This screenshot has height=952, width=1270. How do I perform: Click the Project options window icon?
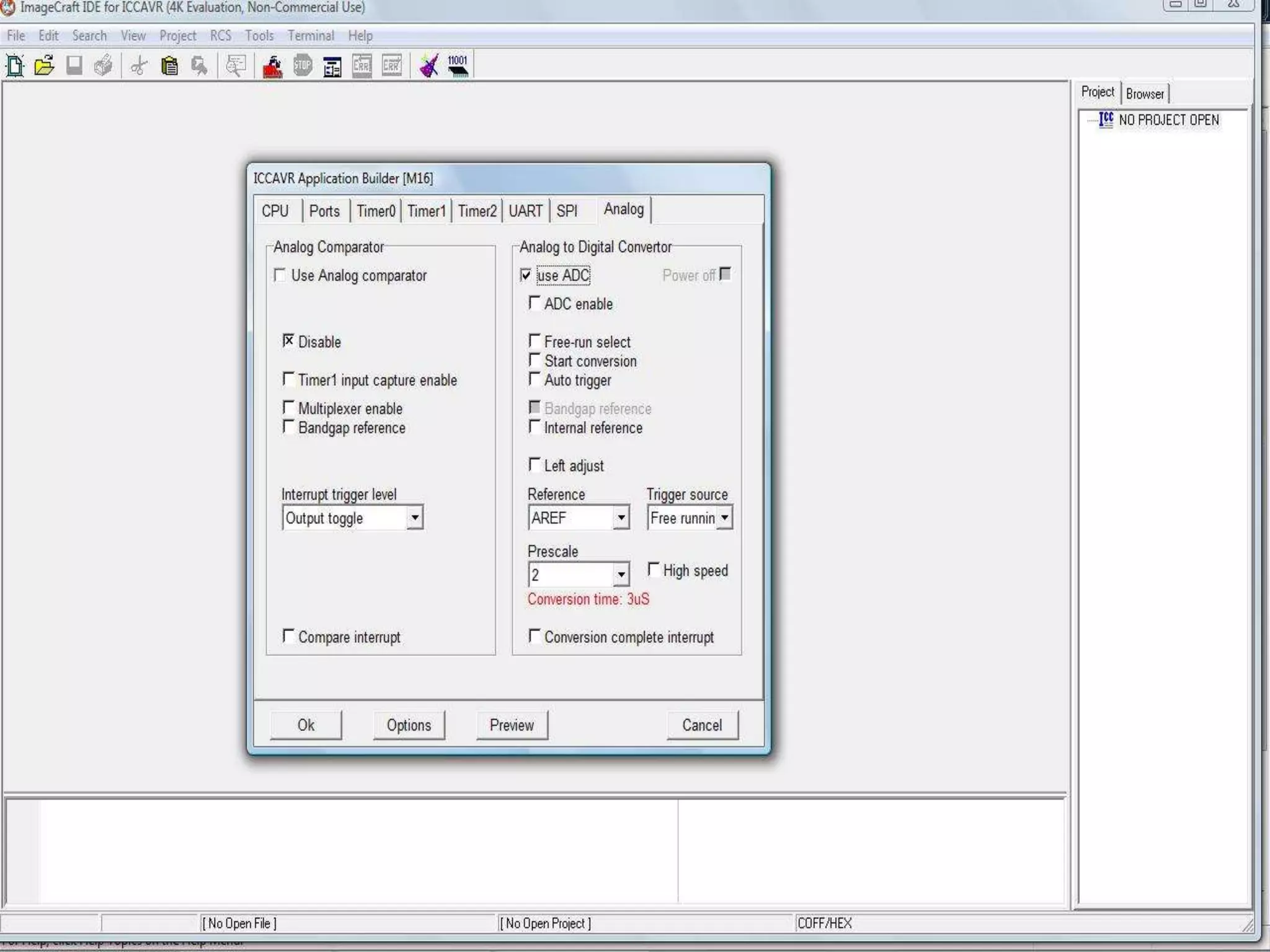coord(332,66)
